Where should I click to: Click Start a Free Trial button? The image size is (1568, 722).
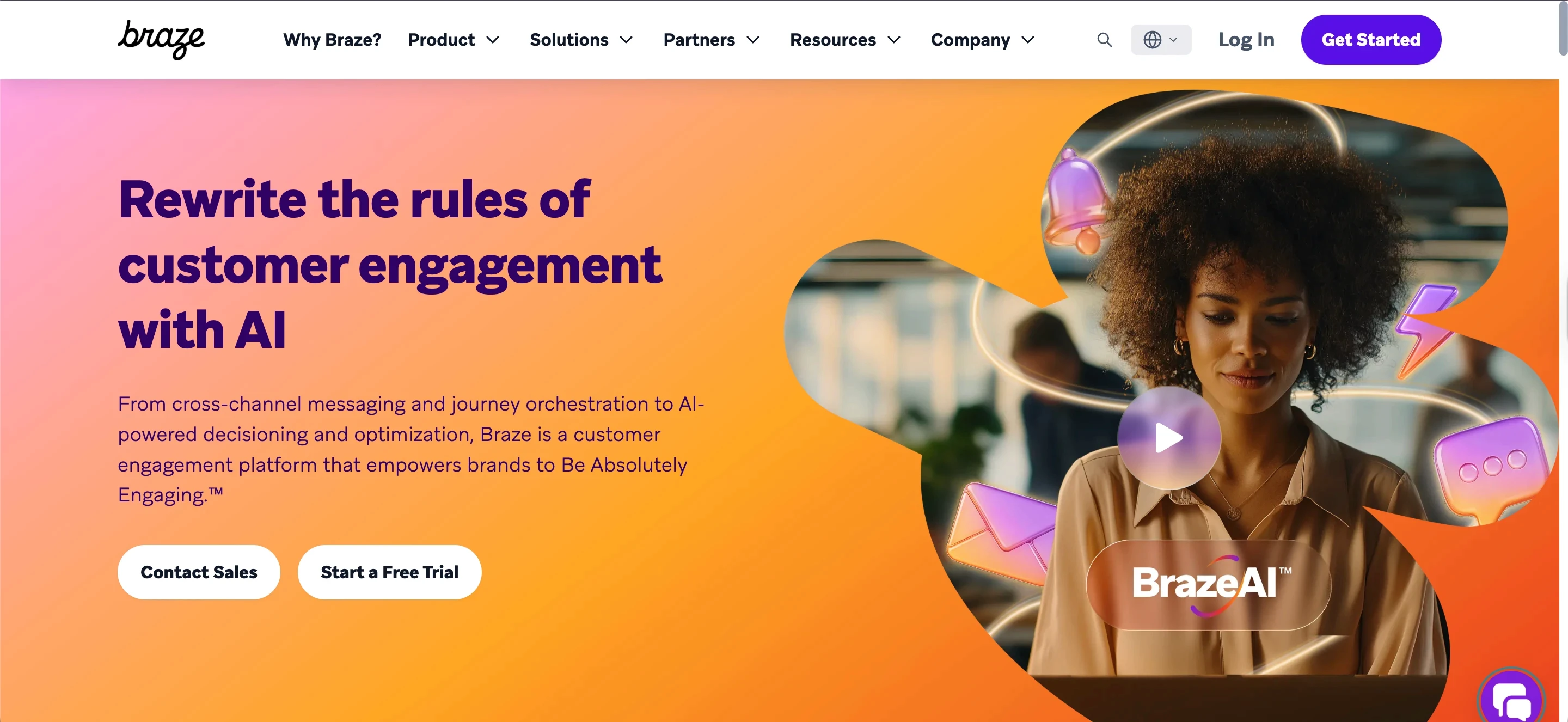coord(390,572)
